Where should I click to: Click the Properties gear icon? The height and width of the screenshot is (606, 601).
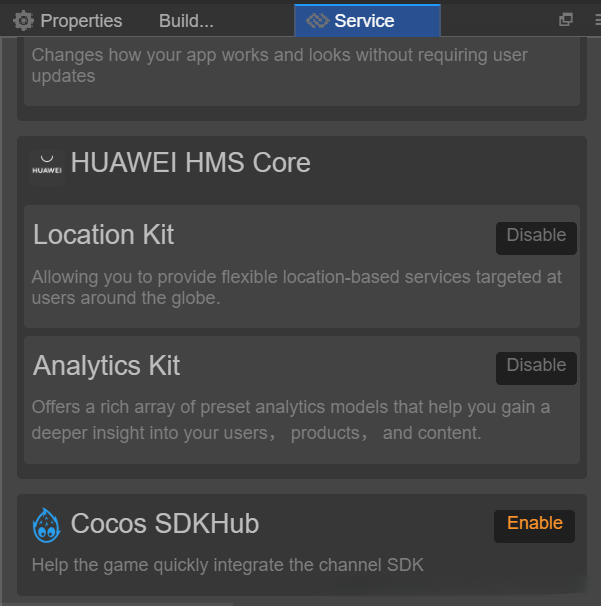click(x=23, y=20)
